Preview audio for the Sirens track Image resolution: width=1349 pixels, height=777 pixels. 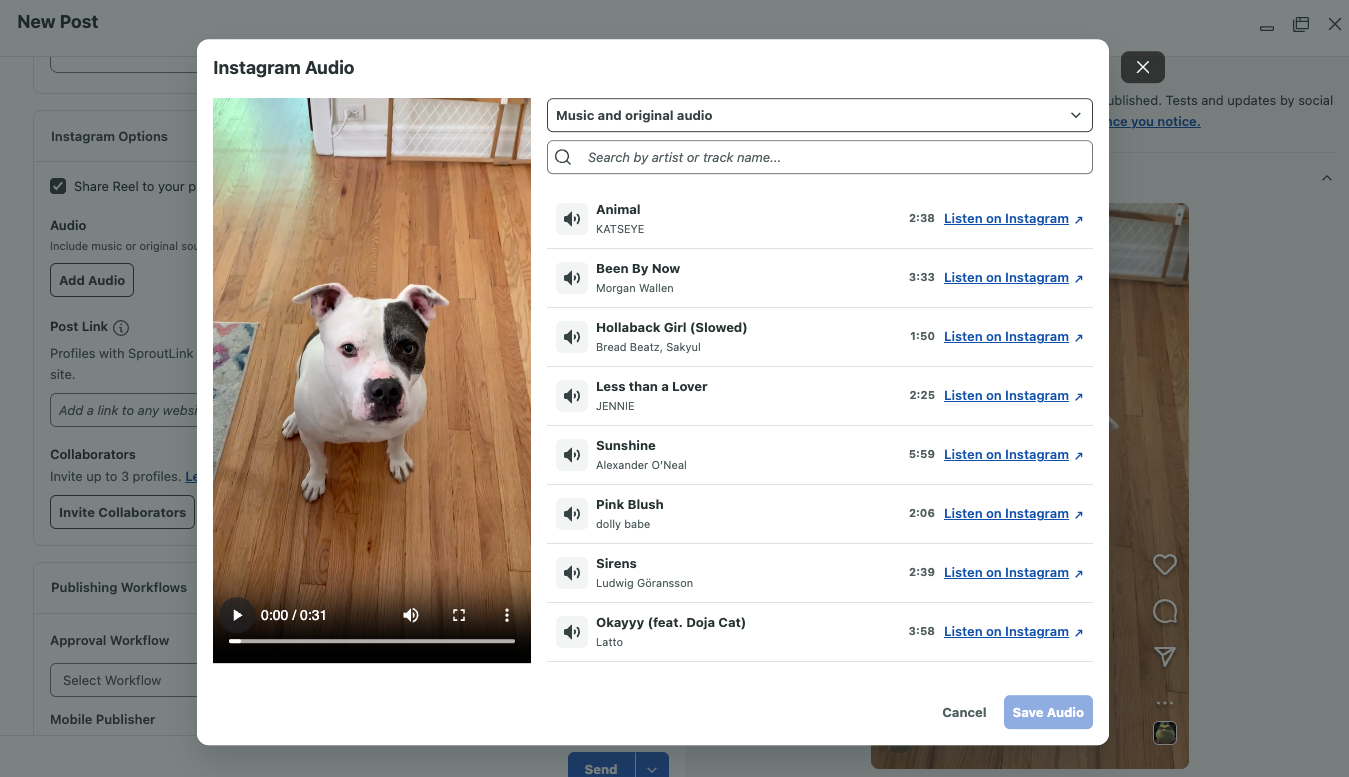click(572, 573)
